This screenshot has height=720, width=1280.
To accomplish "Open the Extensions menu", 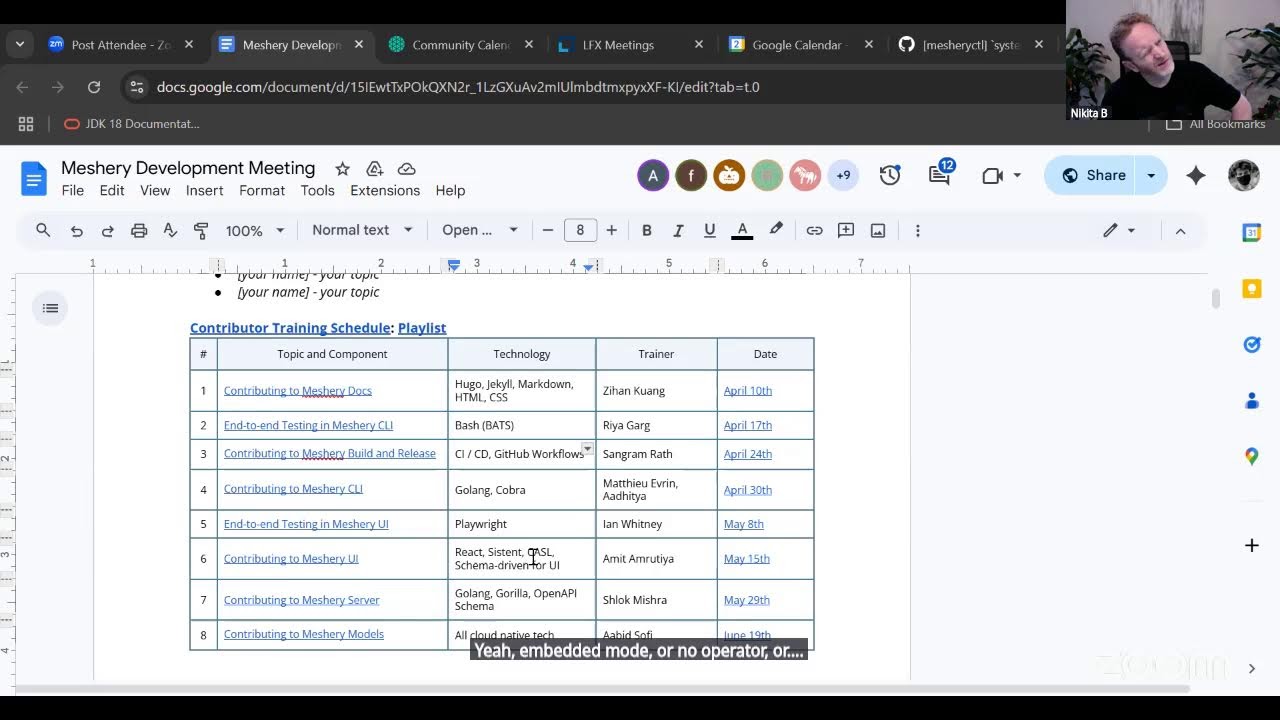I will pyautogui.click(x=385, y=190).
